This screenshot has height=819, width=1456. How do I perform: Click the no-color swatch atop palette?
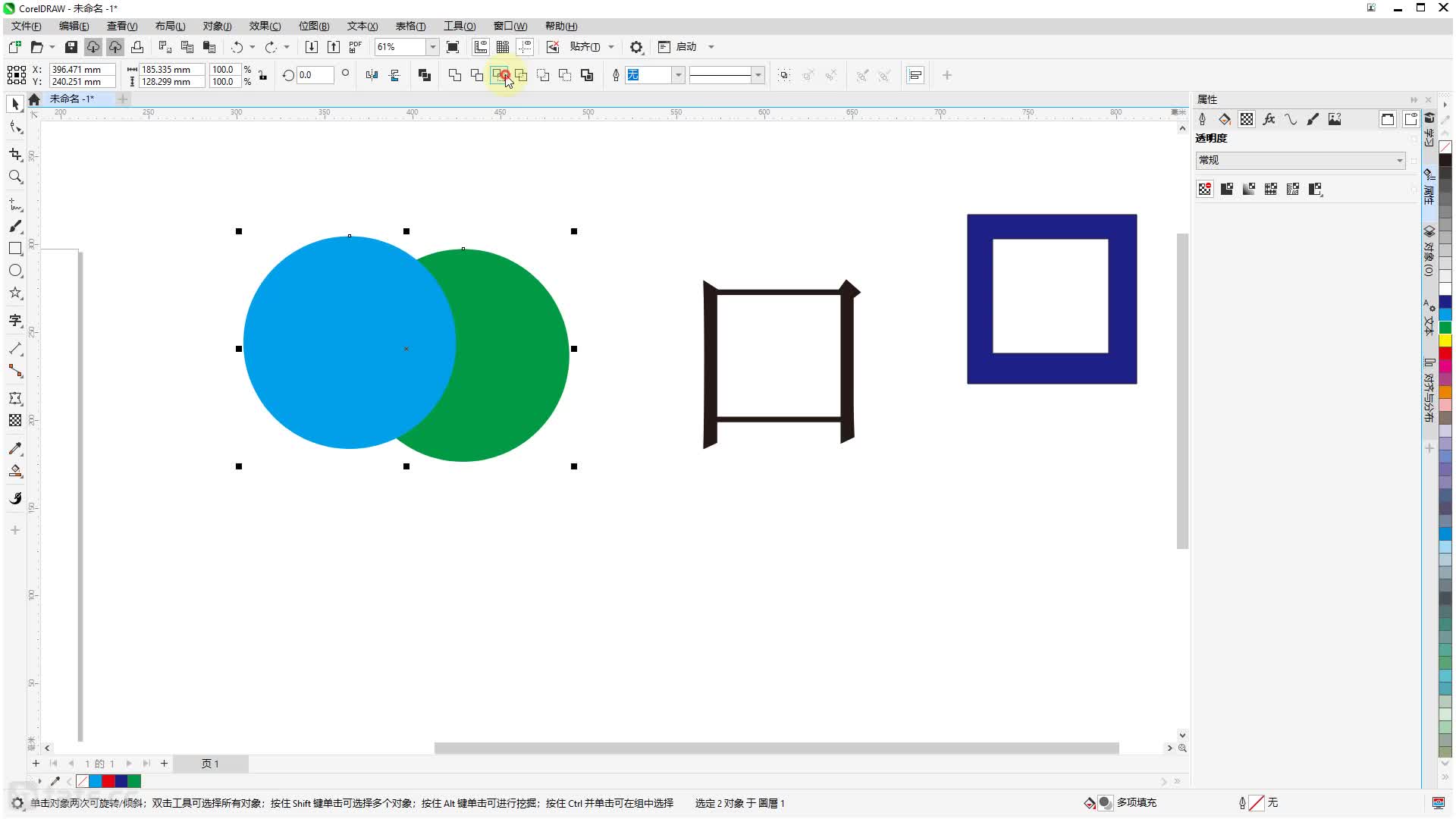tap(1445, 146)
